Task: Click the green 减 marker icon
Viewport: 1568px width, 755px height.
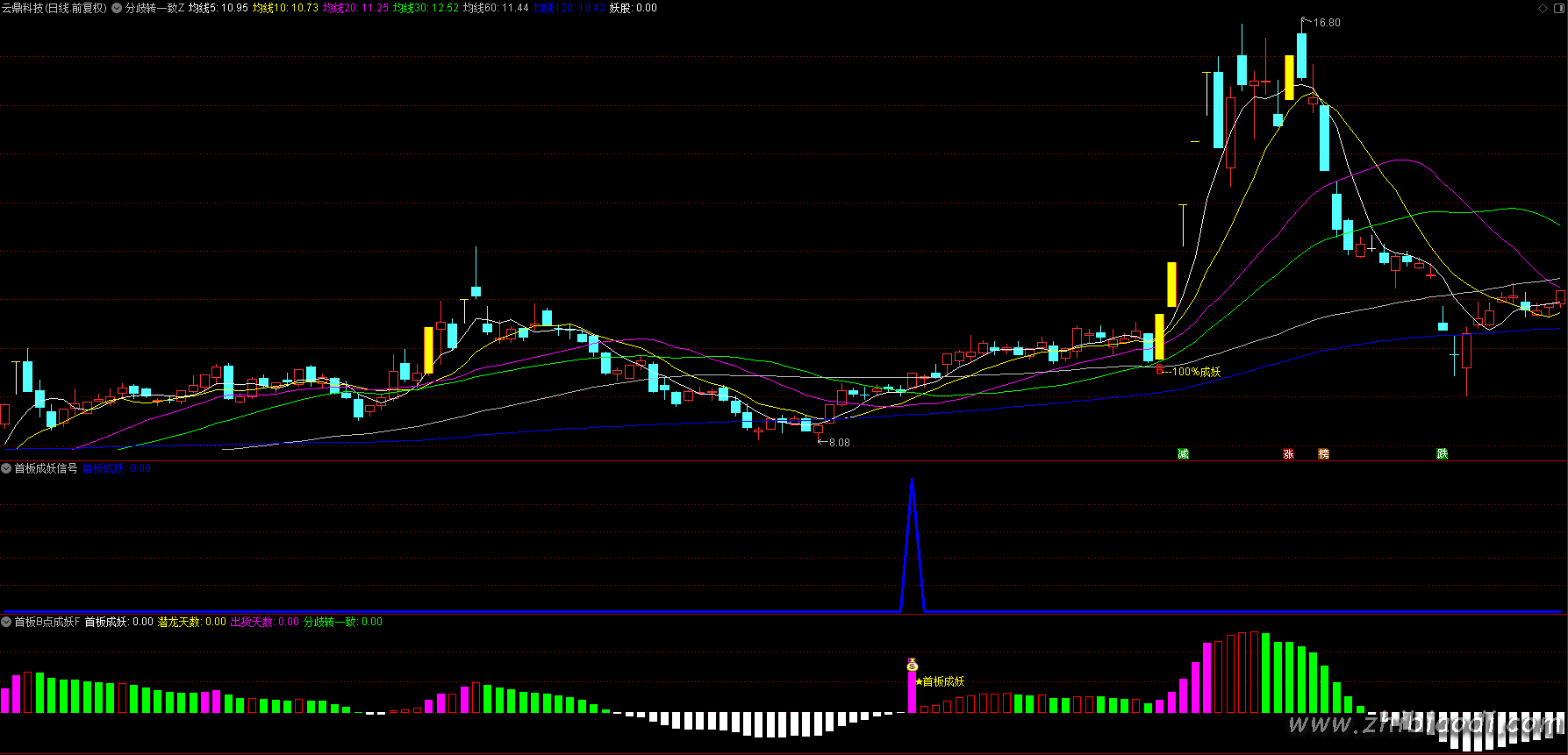Action: tap(1183, 454)
